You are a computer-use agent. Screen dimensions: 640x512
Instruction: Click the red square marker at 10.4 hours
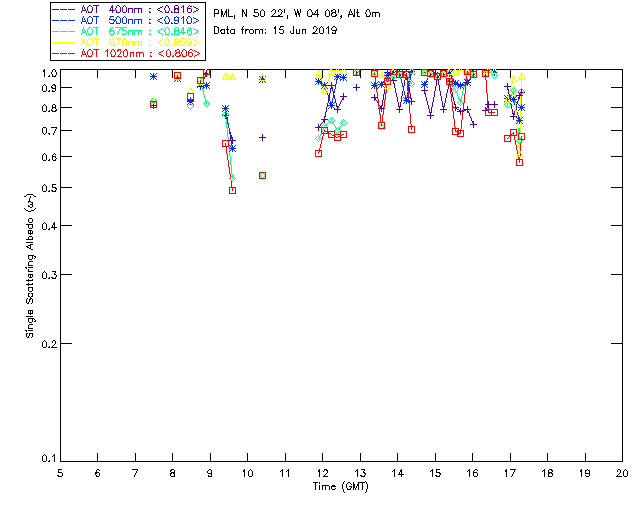point(262,175)
